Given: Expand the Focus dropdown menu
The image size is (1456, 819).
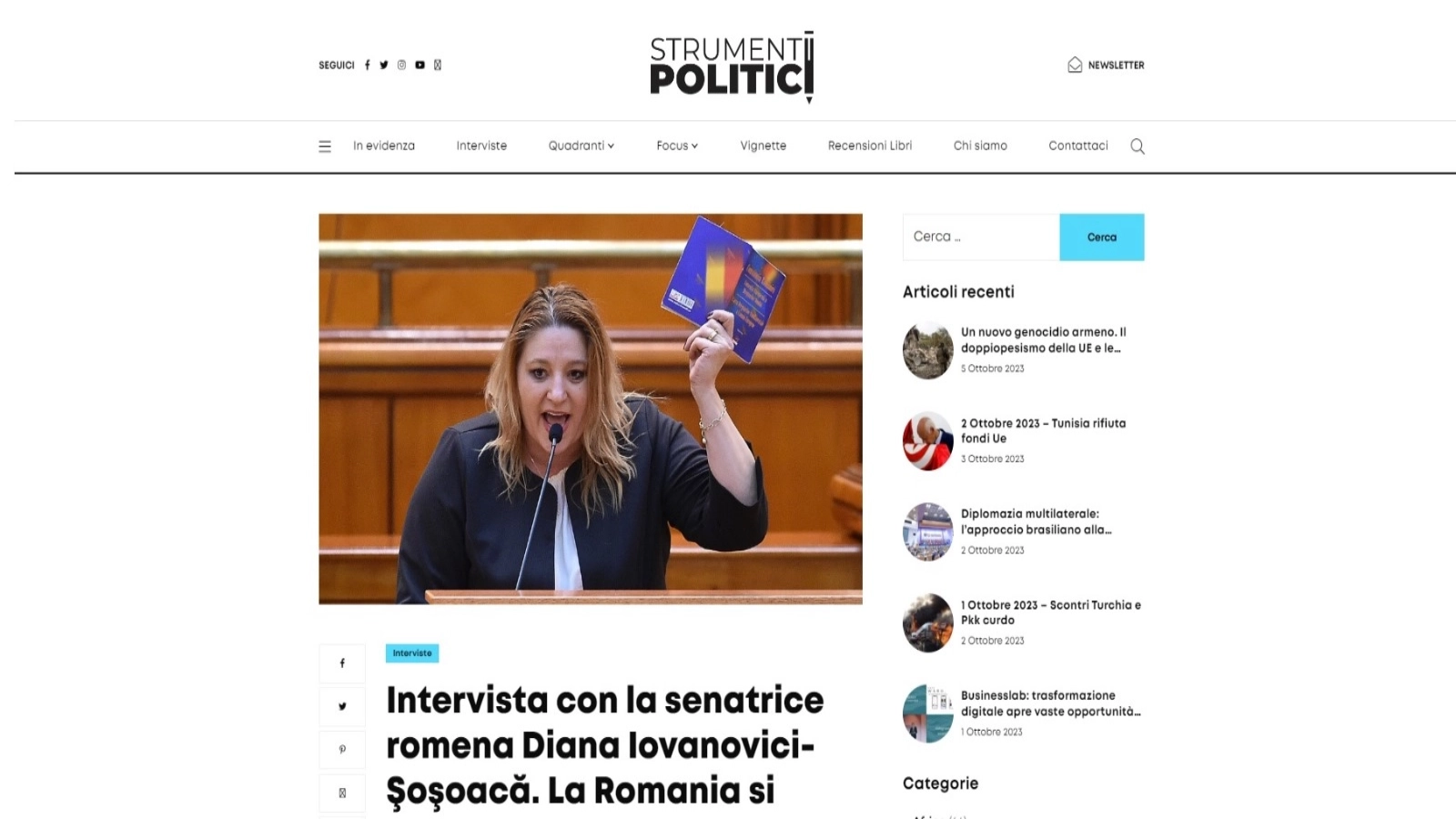Looking at the screenshot, I should (x=677, y=146).
